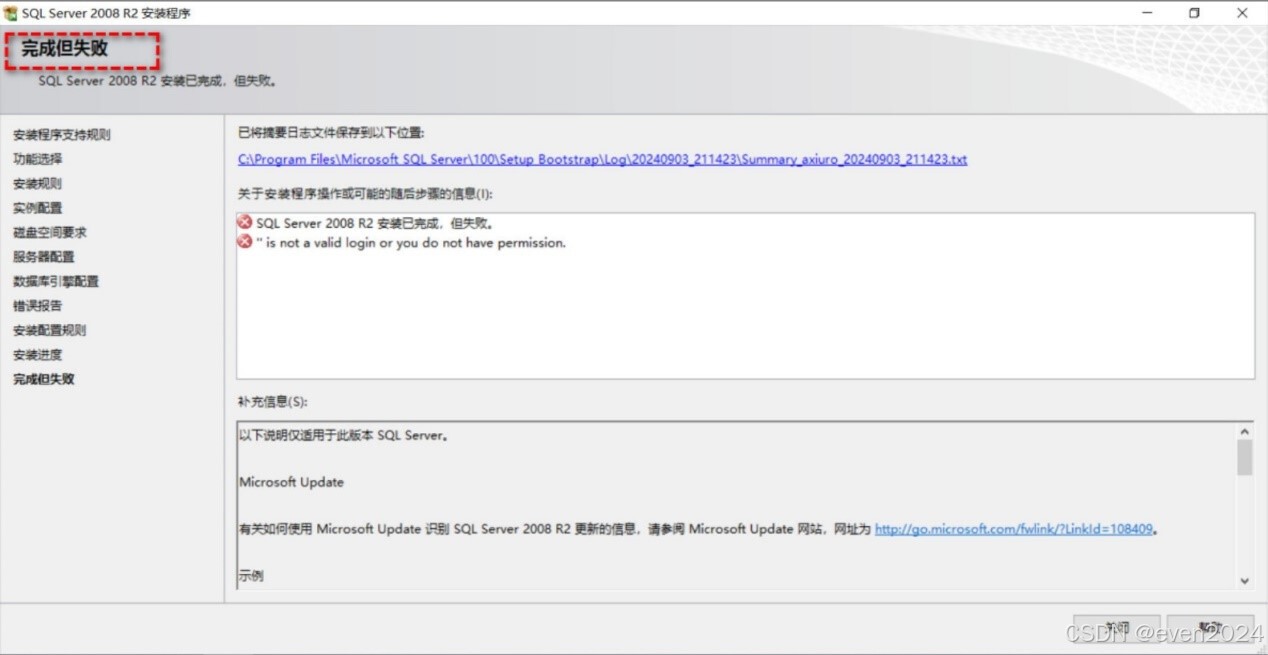Image resolution: width=1268 pixels, height=655 pixels.
Task: Click the error icon beside 'is not a valid login'
Action: tap(245, 242)
